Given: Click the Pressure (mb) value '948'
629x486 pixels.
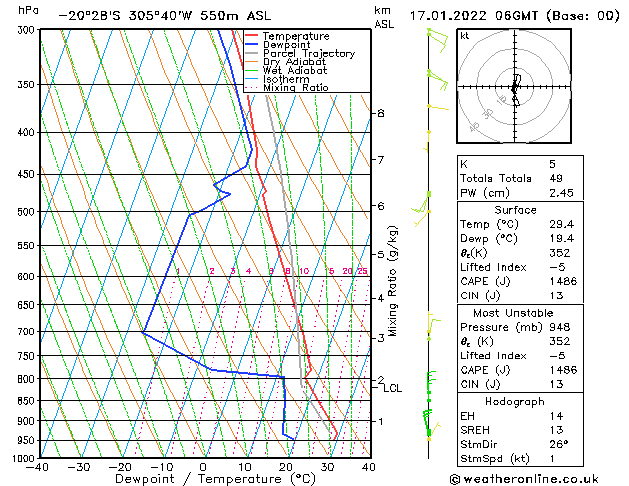Looking at the screenshot, I should pyautogui.click(x=559, y=327).
